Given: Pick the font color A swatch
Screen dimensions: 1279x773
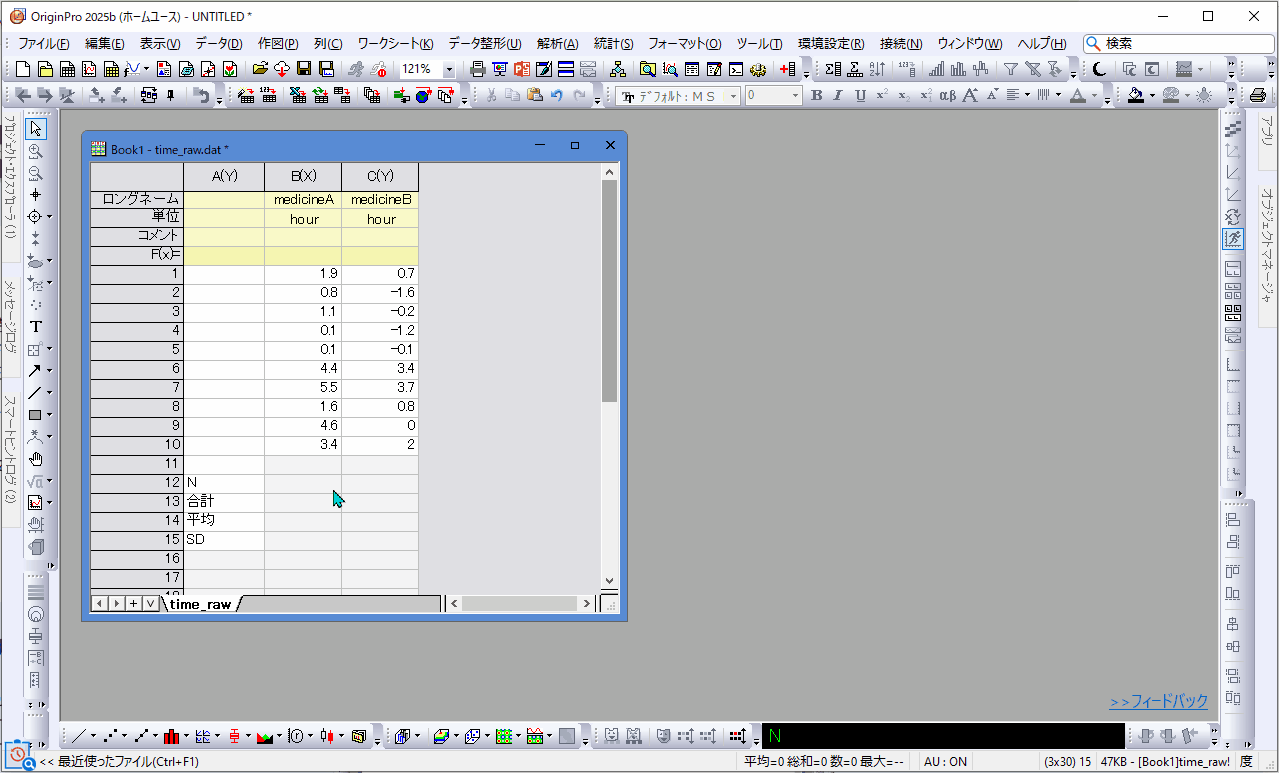Looking at the screenshot, I should coord(1078,96).
